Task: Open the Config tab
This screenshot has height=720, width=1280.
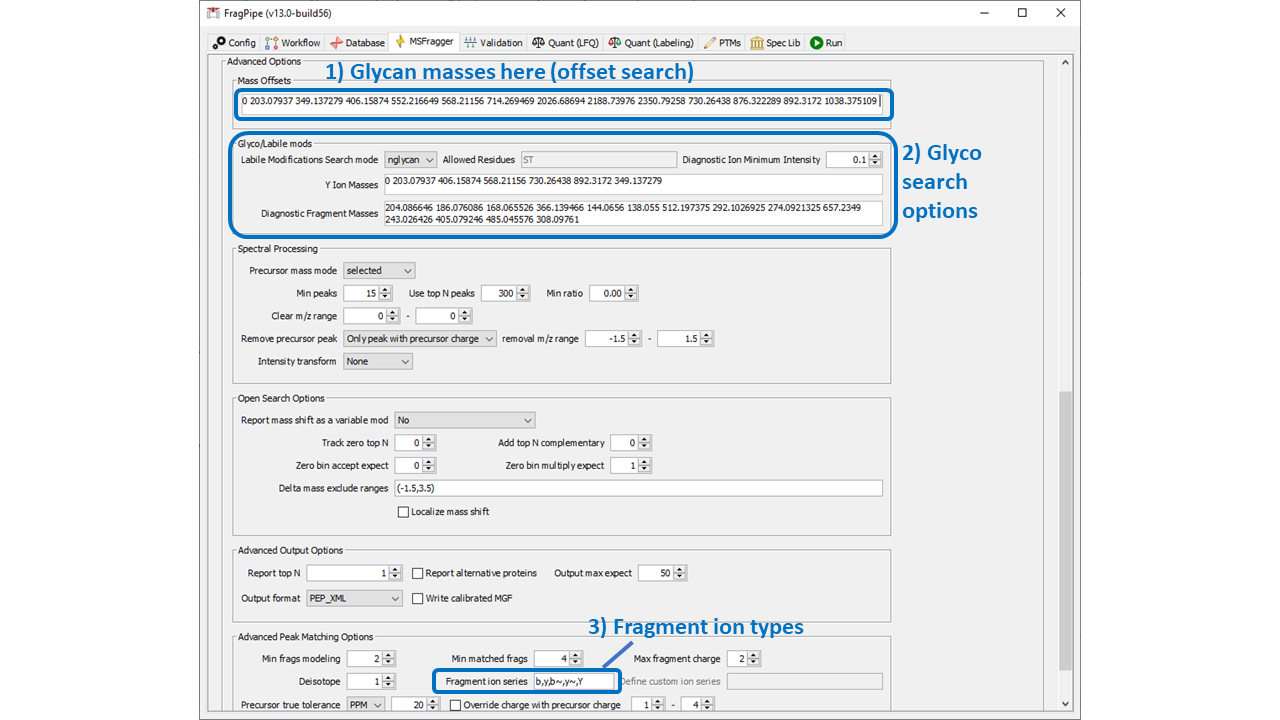Action: click(234, 43)
